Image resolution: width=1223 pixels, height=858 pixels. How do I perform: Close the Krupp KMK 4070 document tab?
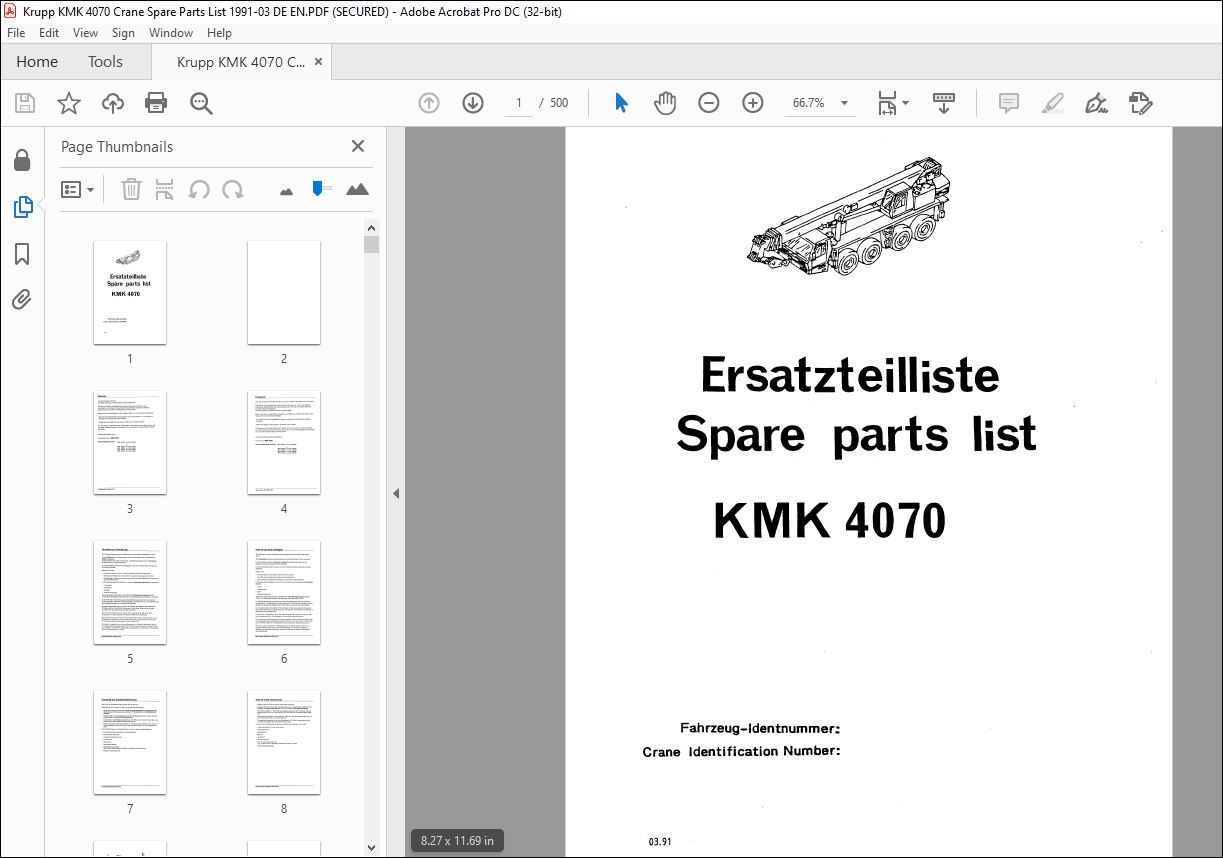319,62
